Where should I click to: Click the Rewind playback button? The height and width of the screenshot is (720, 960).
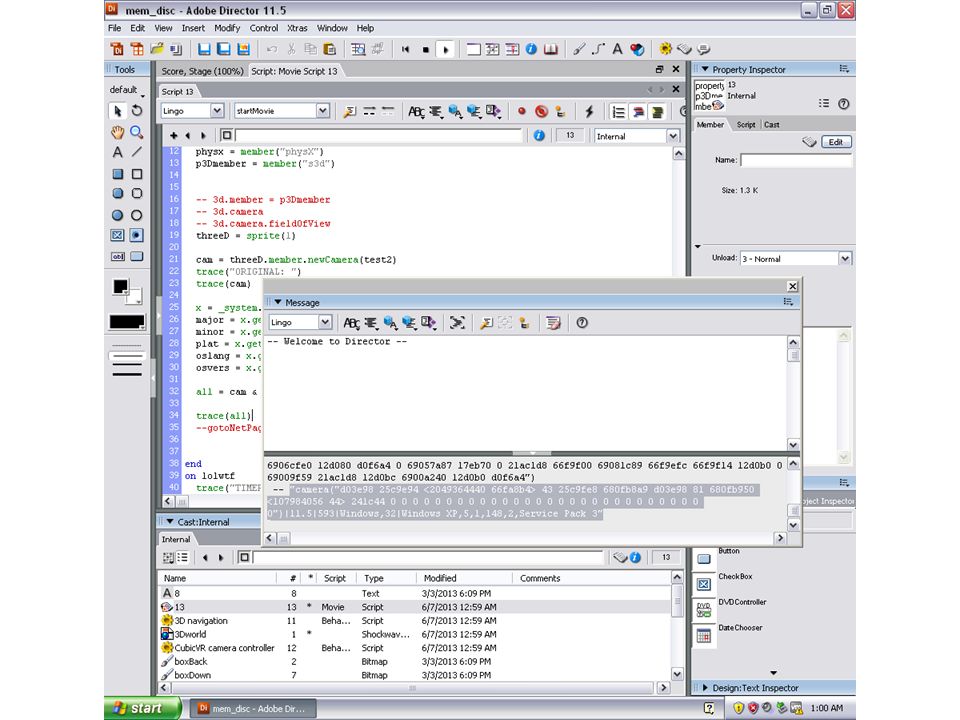(405, 50)
